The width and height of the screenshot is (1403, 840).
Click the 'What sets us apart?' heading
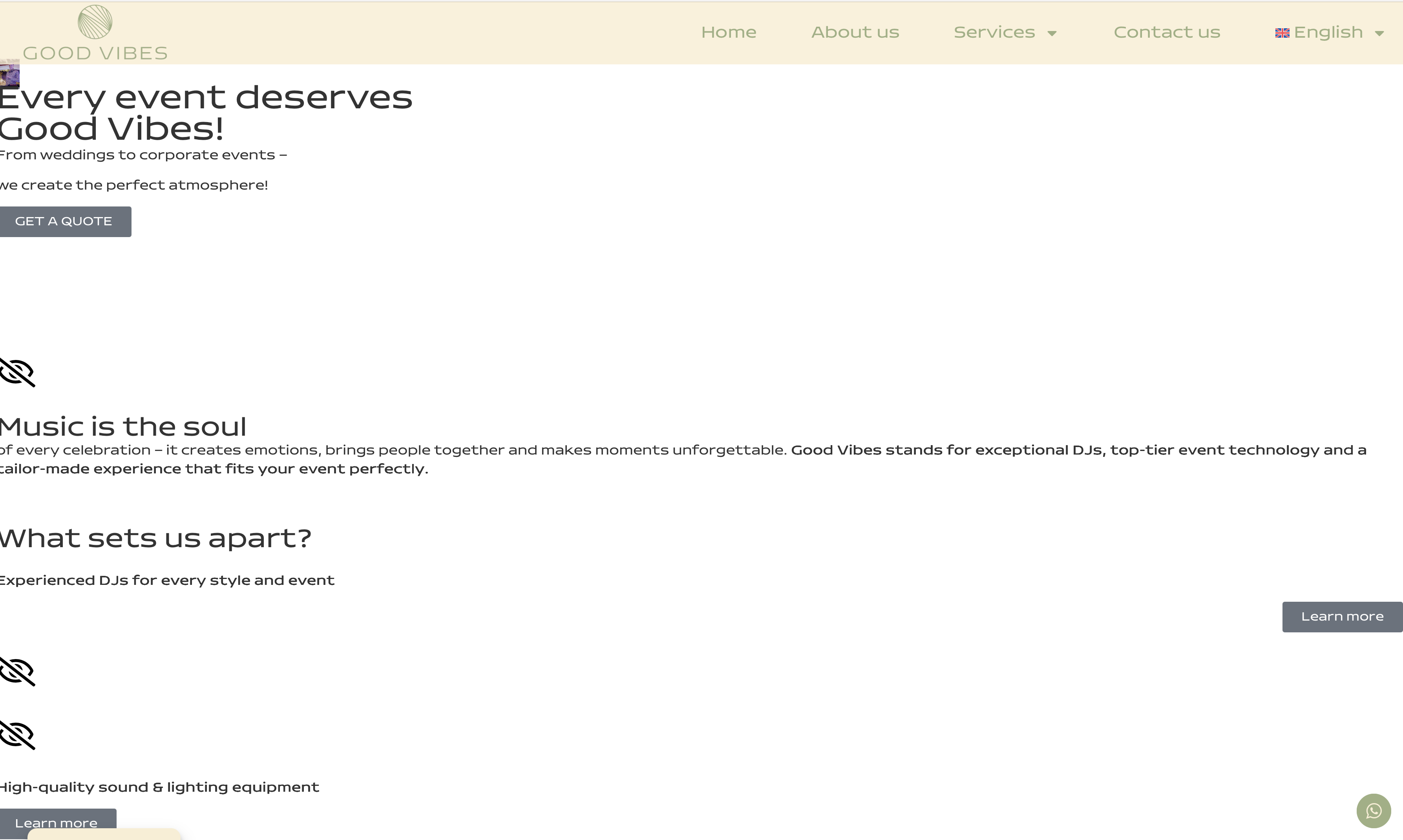tap(155, 538)
